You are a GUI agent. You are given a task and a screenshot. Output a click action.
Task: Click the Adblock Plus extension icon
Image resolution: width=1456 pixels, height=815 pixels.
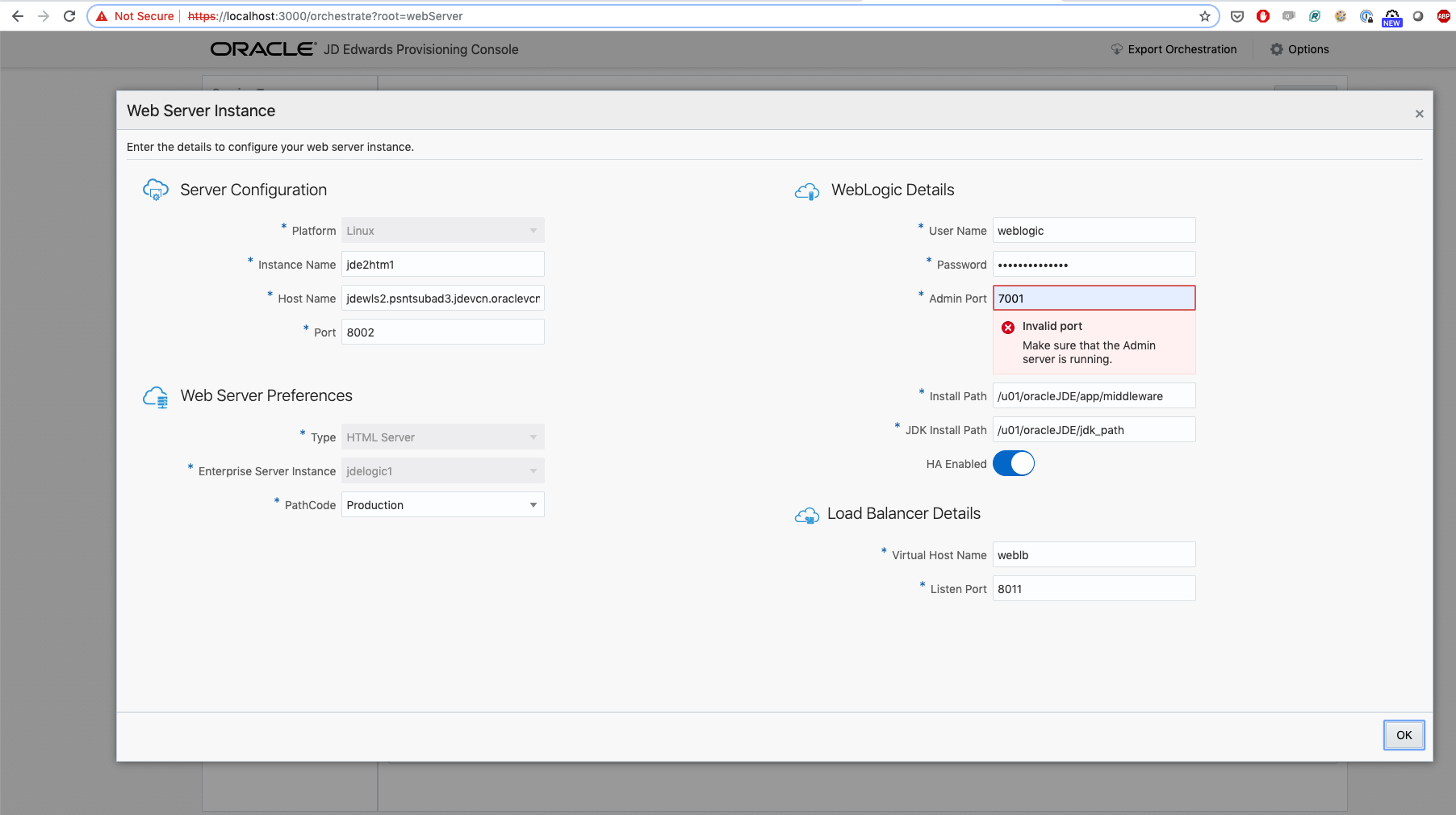coord(1444,16)
